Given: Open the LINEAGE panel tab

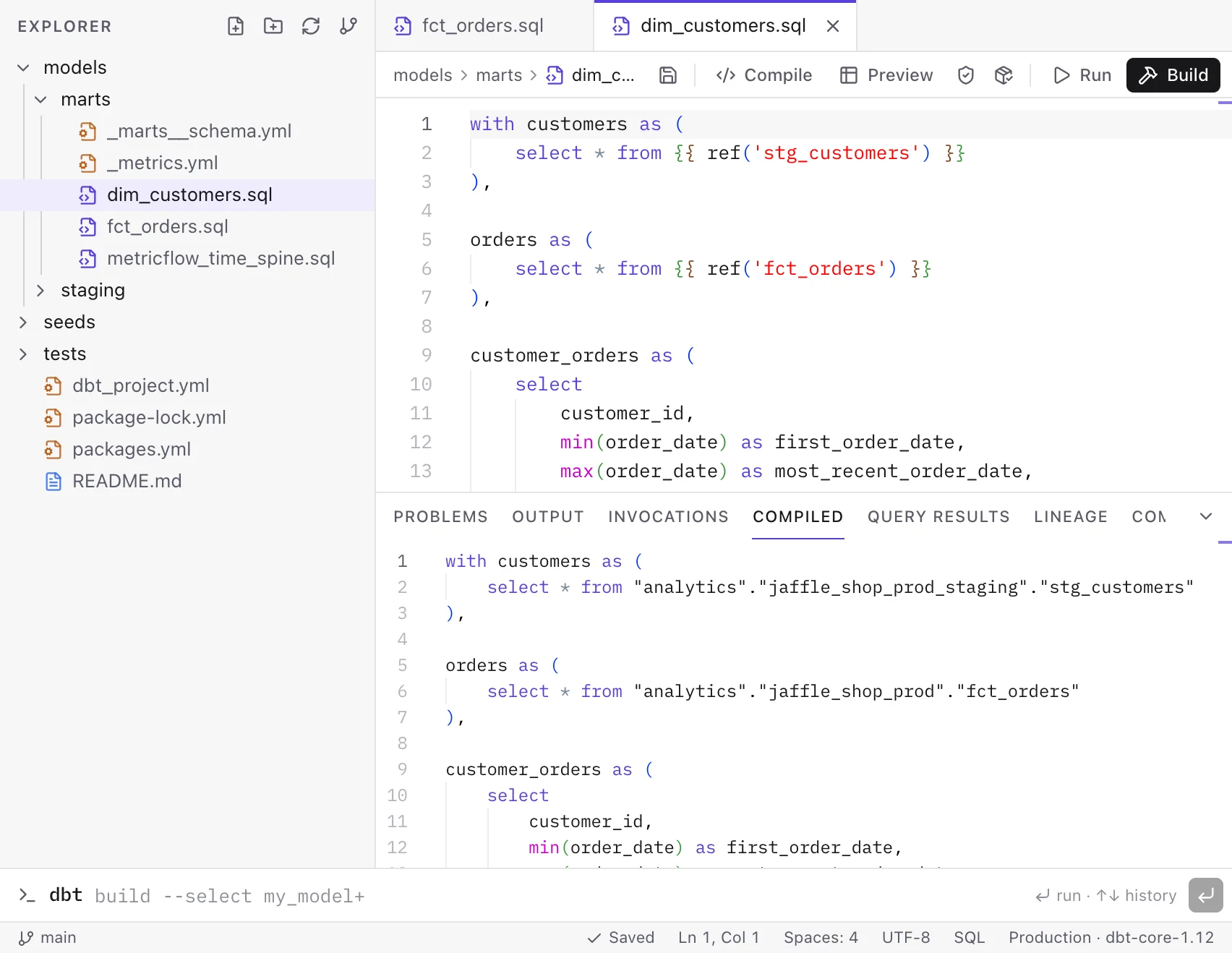Looking at the screenshot, I should (1070, 517).
